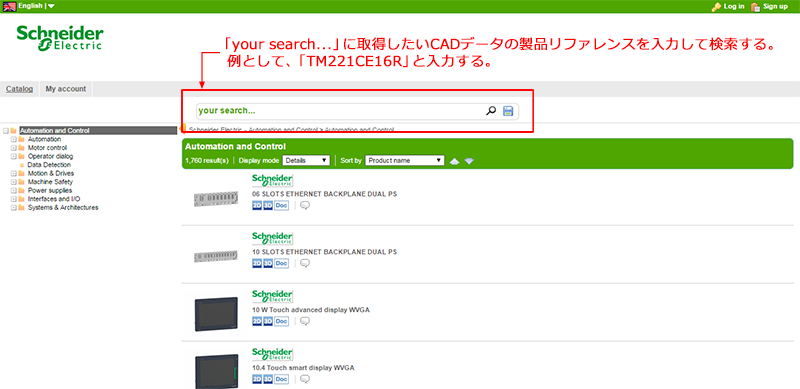
Task: Expand the Machine Safety tree folder
Action: (14, 182)
